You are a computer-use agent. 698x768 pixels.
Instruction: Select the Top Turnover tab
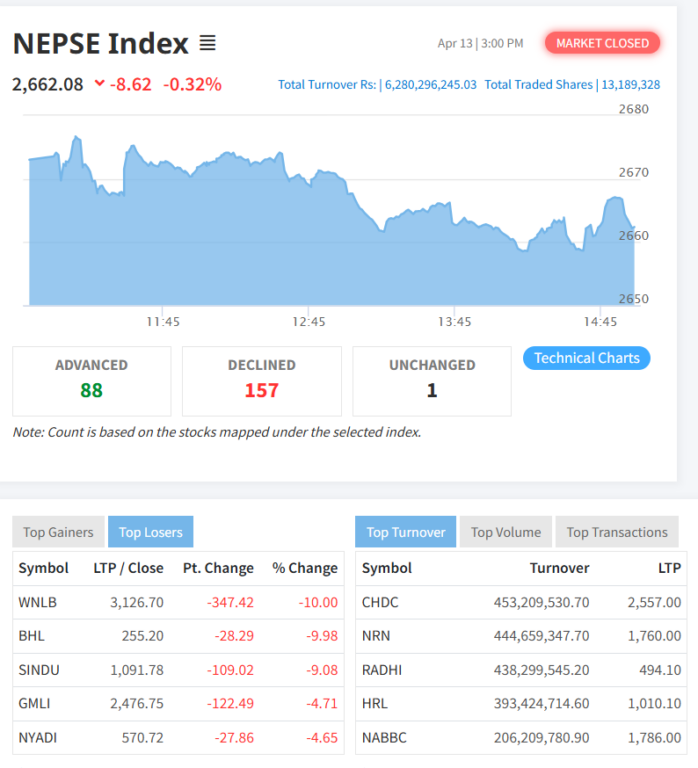point(405,532)
